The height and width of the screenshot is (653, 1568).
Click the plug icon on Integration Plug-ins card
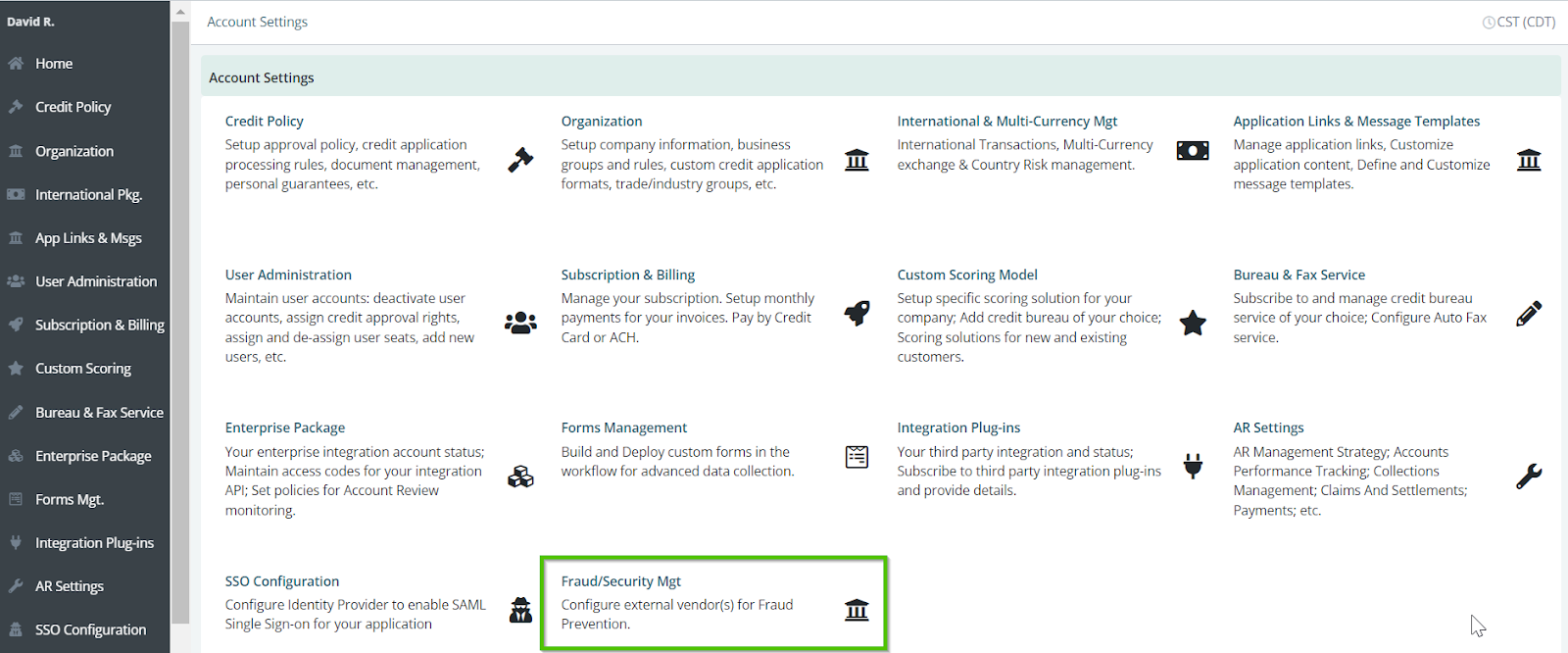point(1193,467)
